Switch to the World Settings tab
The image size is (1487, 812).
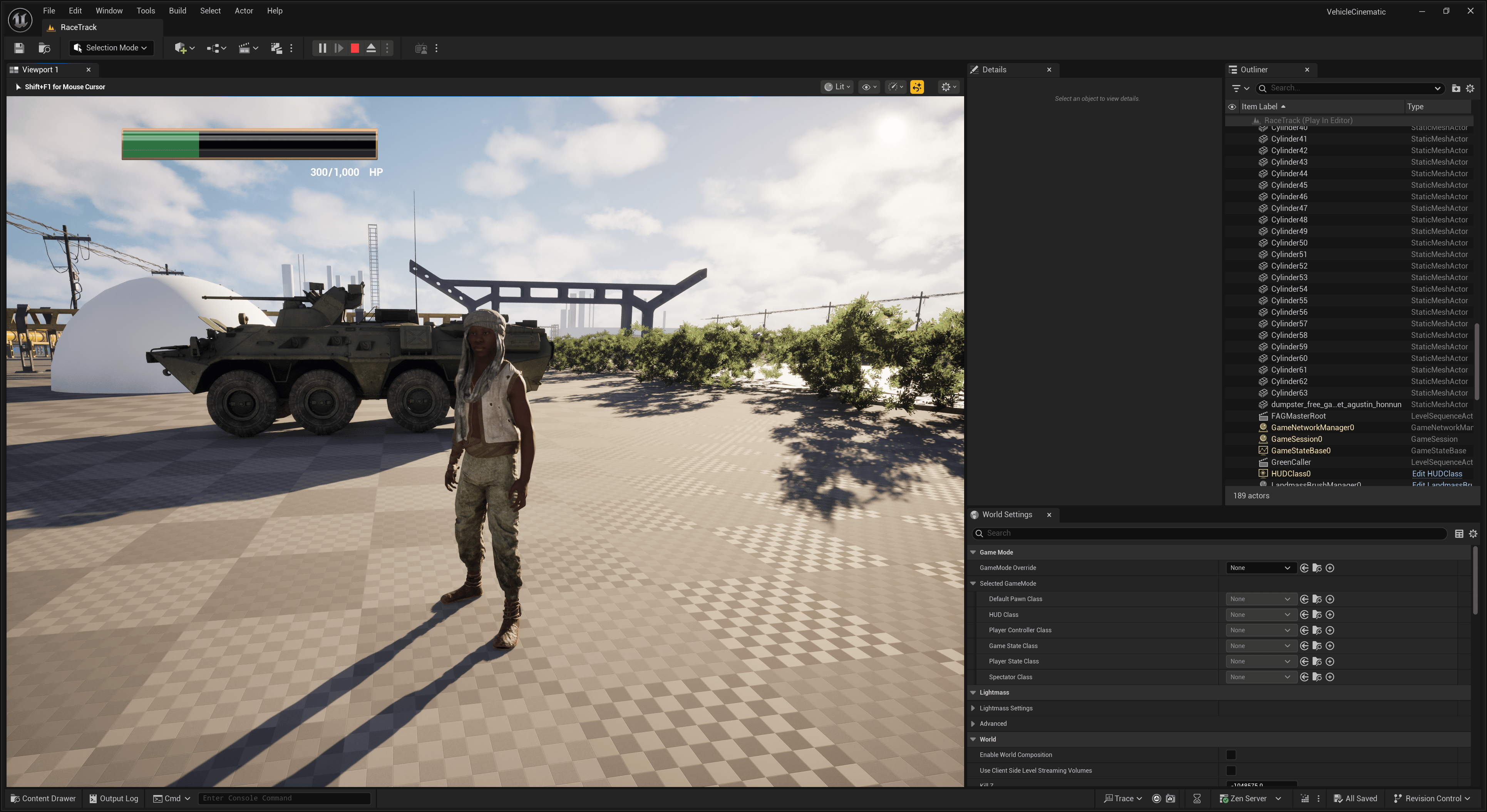click(1007, 515)
